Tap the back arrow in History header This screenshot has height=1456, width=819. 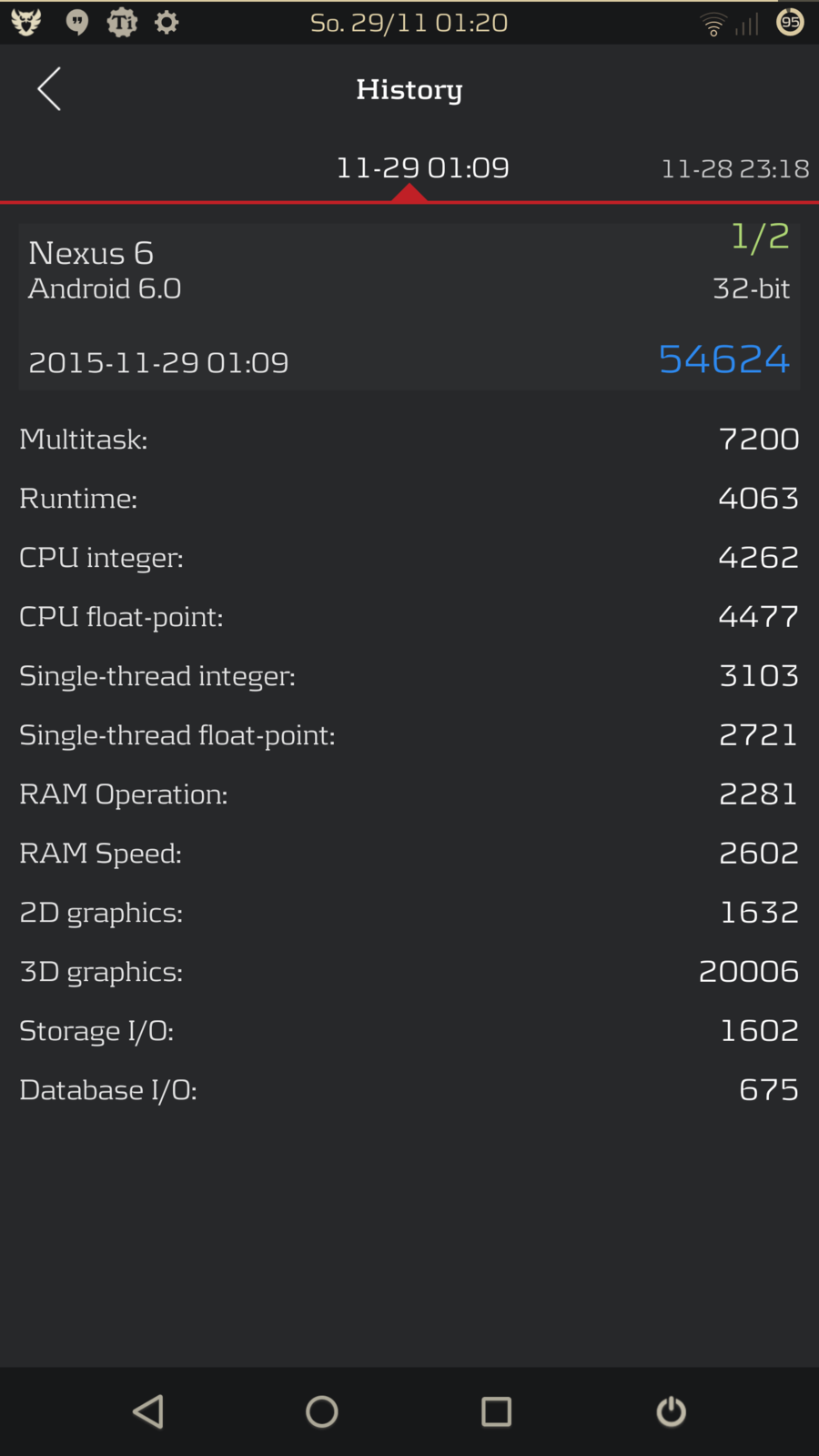point(49,89)
